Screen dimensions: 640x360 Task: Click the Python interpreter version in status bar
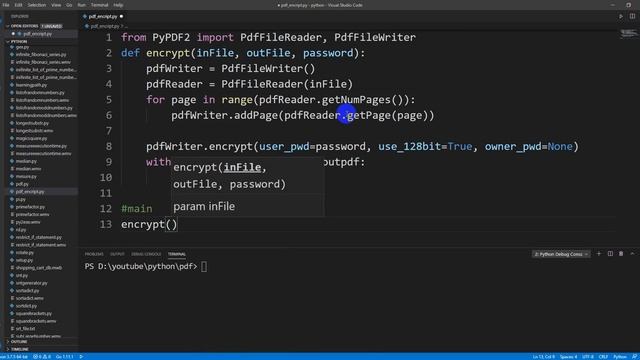[x=14, y=357]
